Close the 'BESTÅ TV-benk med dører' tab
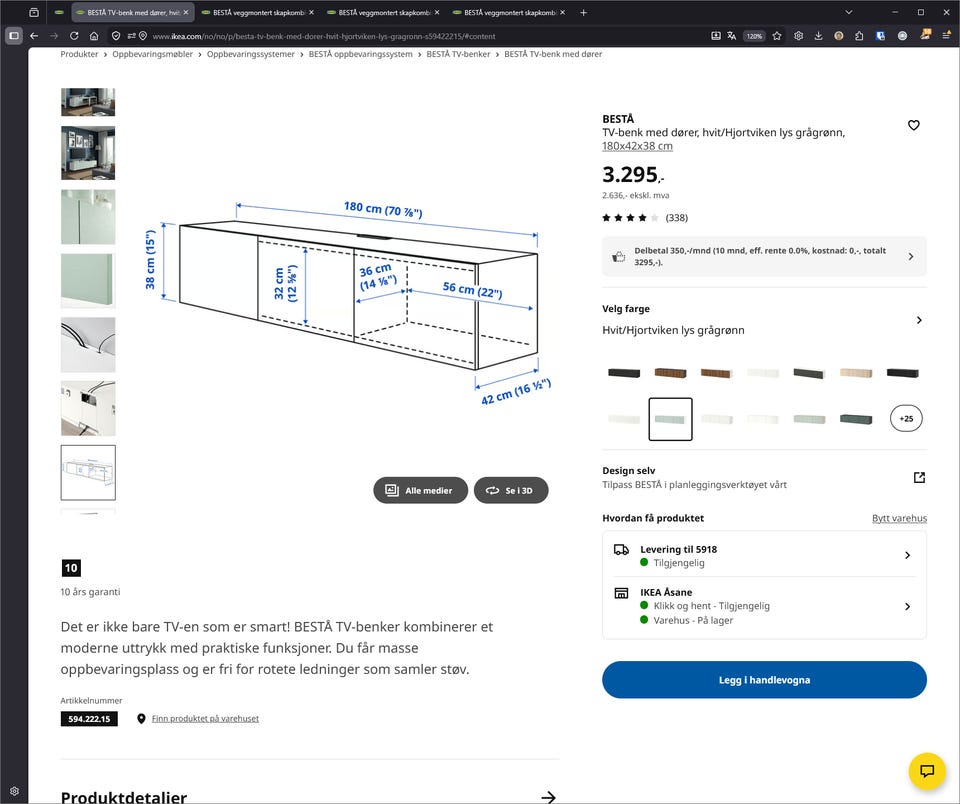Viewport: 960px width, 804px height. (x=186, y=12)
